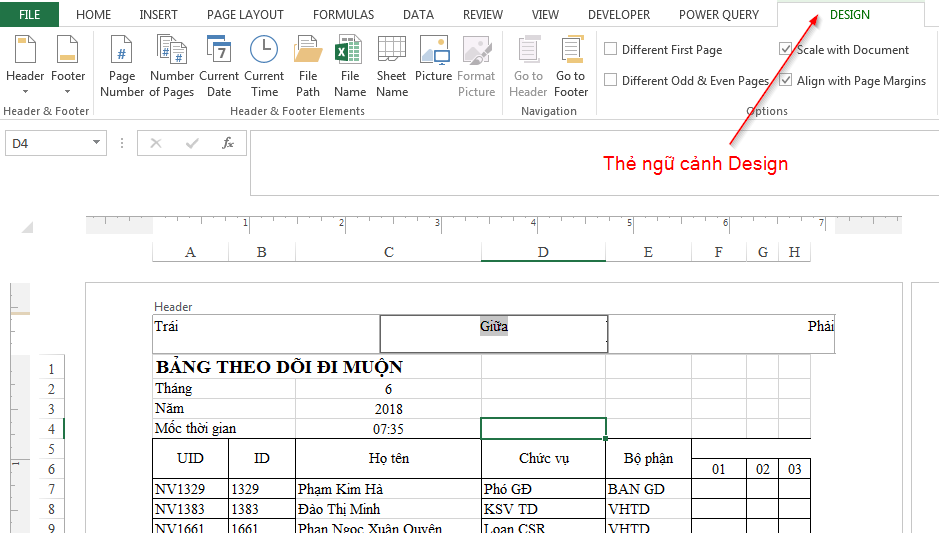Screen dimensions: 939x533
Task: Insert Current Time element
Action: [264, 66]
